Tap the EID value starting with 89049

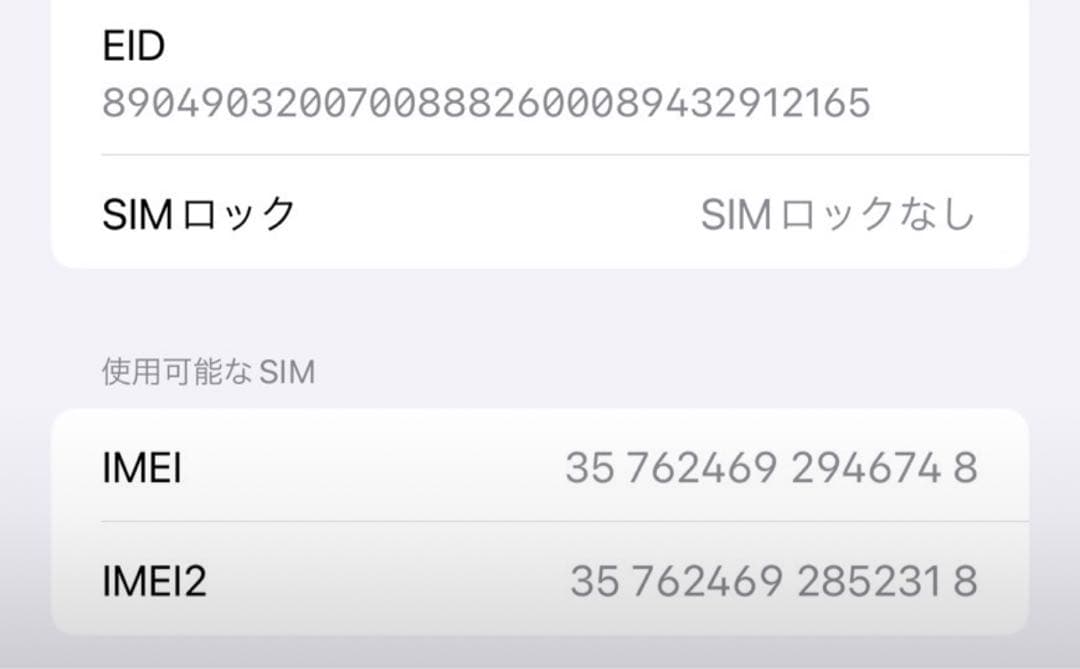490,103
